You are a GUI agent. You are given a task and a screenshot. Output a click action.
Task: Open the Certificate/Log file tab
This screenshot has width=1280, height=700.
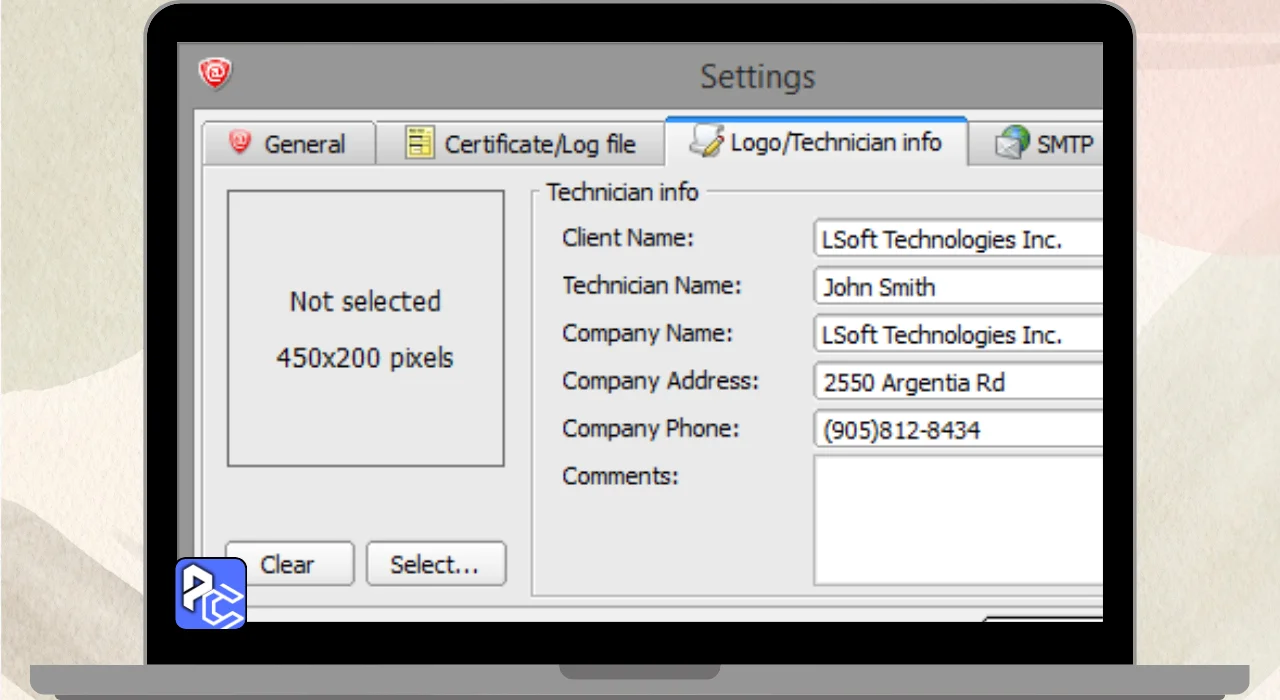point(539,144)
